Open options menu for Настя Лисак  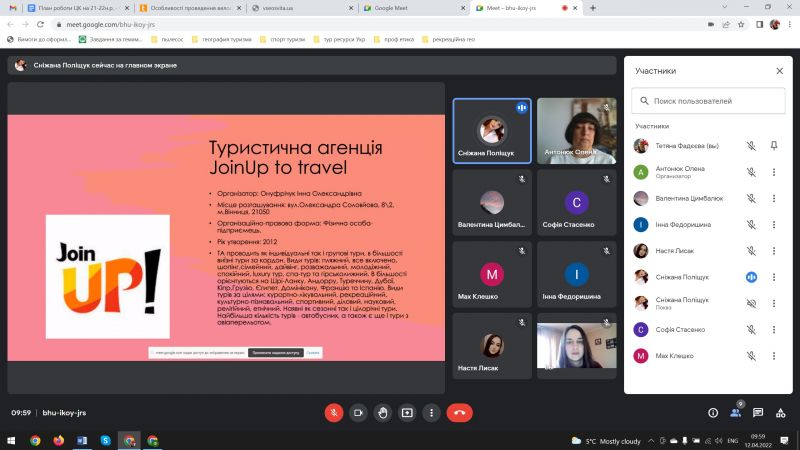774,251
